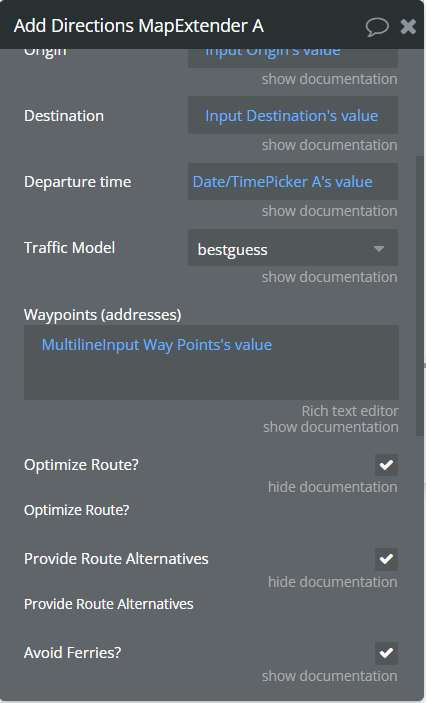Hide documentation for Provide Route Alternatives
The image size is (426, 703).
click(332, 582)
